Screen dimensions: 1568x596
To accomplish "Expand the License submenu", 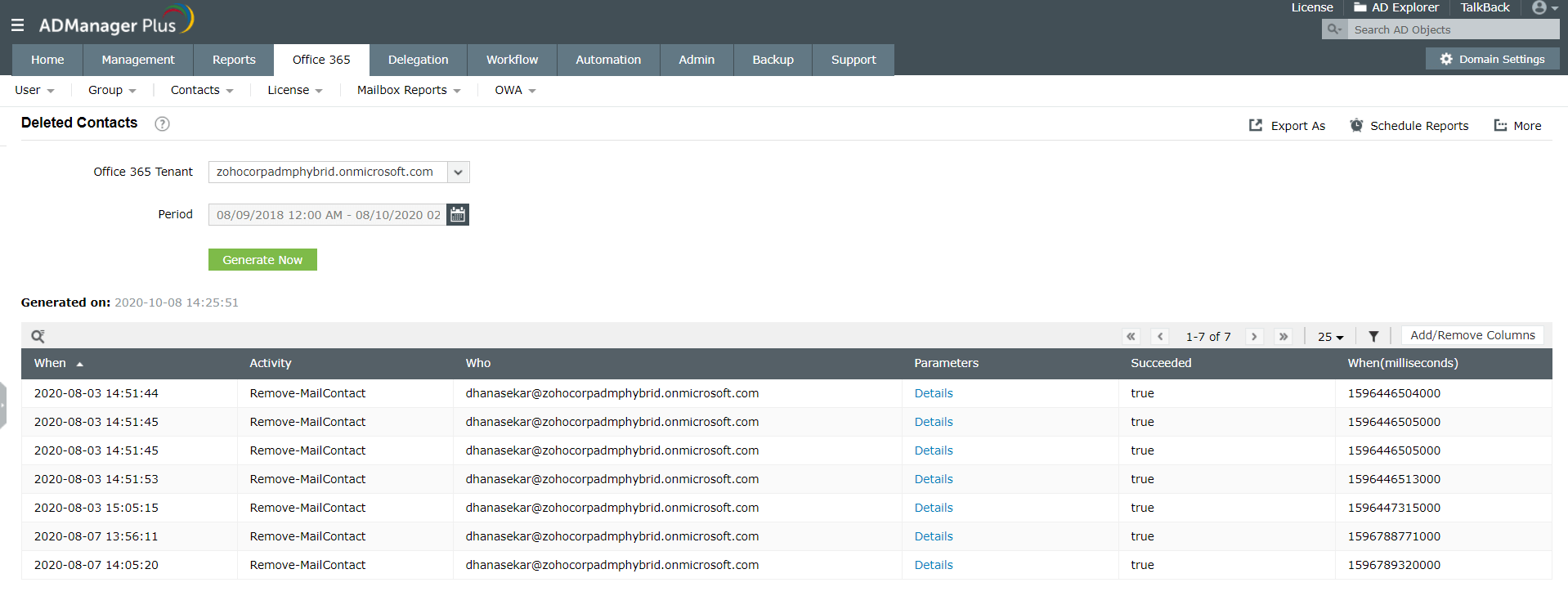I will point(295,90).
